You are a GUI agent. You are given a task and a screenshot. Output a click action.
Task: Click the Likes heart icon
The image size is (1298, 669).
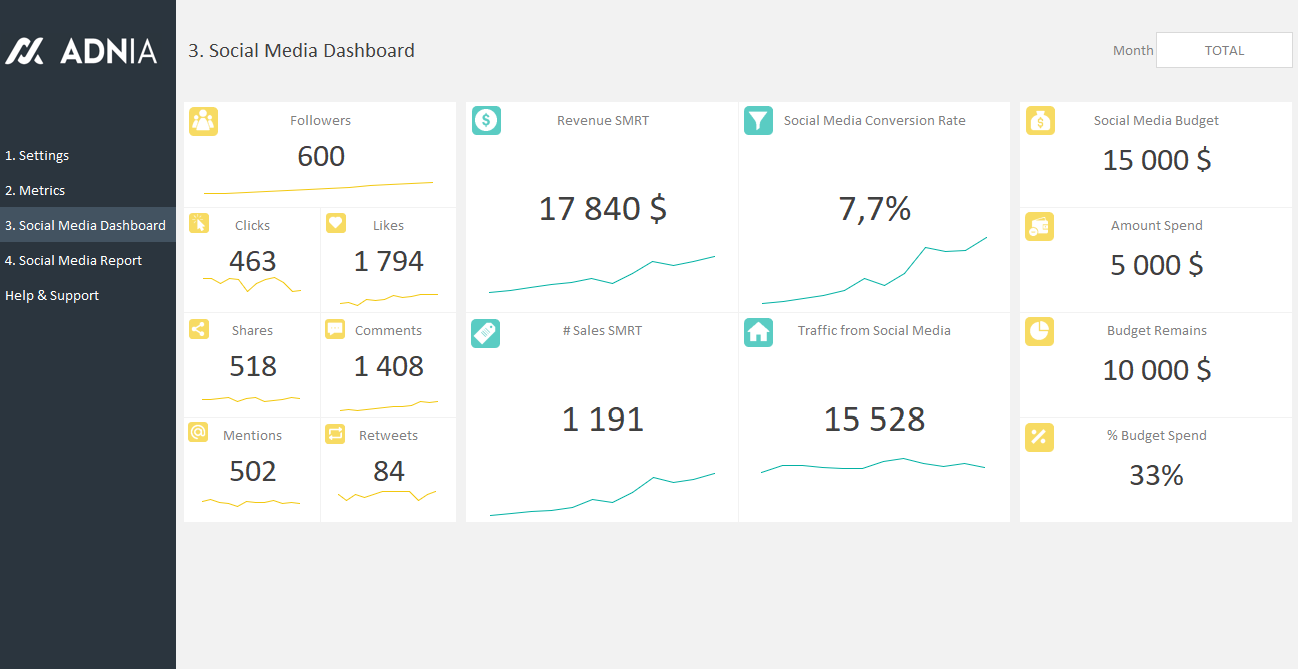coord(336,223)
